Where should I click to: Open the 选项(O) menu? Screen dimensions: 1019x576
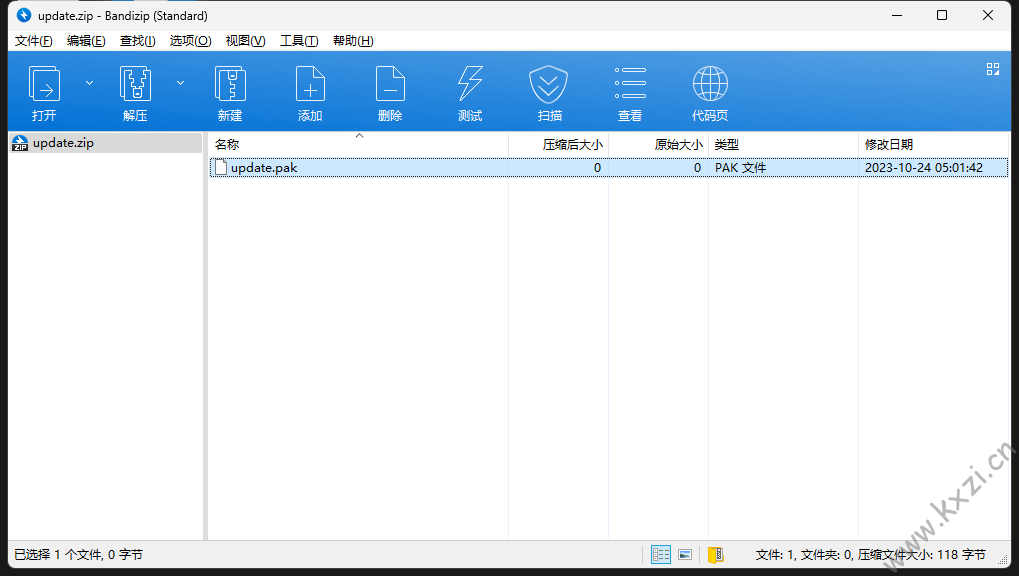pos(190,41)
